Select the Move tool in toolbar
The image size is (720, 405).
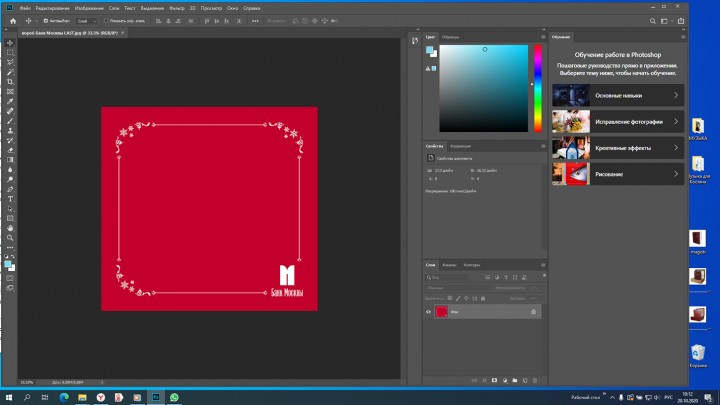10,43
